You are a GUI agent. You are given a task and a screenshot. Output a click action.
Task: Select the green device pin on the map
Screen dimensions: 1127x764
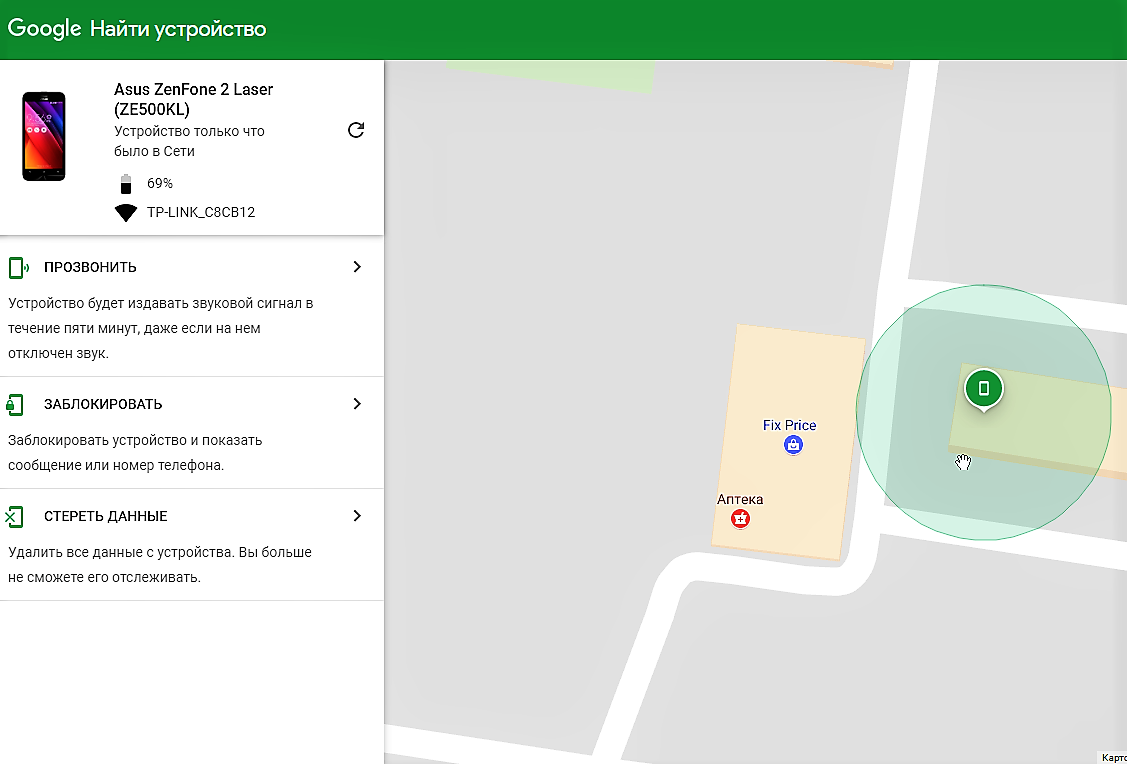coord(984,388)
